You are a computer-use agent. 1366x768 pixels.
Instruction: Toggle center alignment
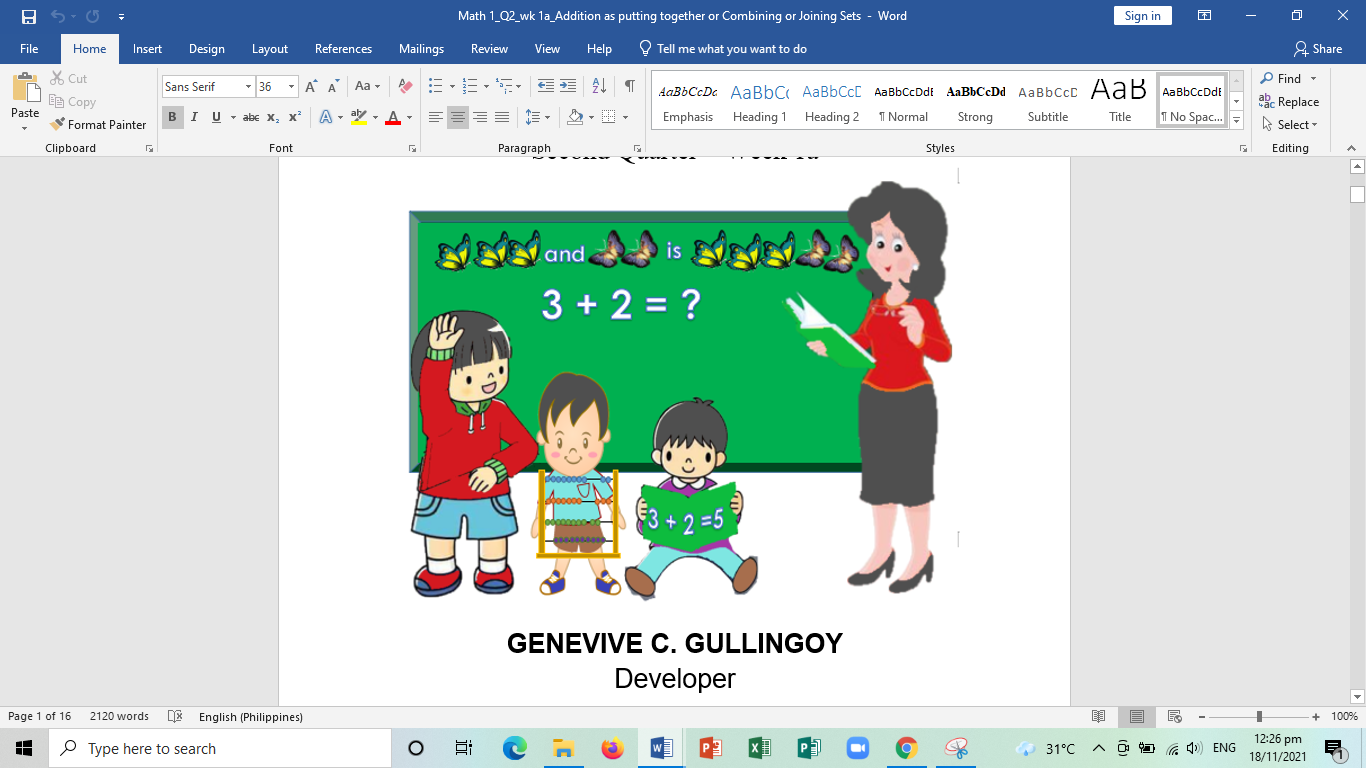[458, 117]
